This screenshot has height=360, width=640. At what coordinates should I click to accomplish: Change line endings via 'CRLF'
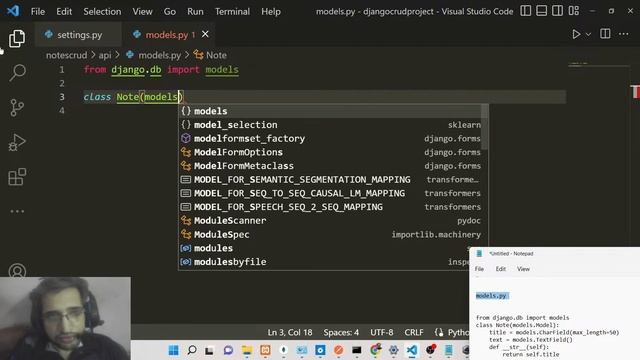[413, 333]
